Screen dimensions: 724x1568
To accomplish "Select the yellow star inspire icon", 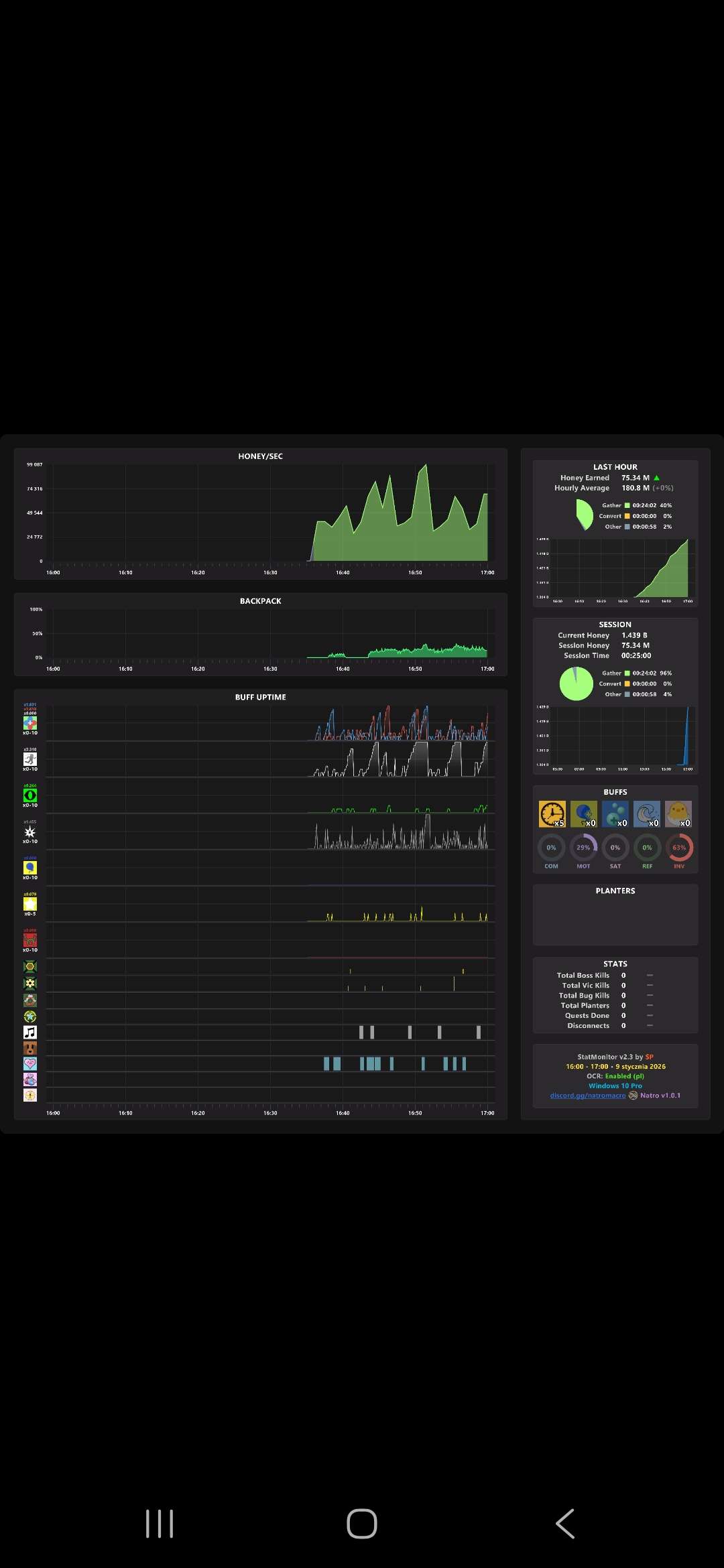I will click(30, 905).
